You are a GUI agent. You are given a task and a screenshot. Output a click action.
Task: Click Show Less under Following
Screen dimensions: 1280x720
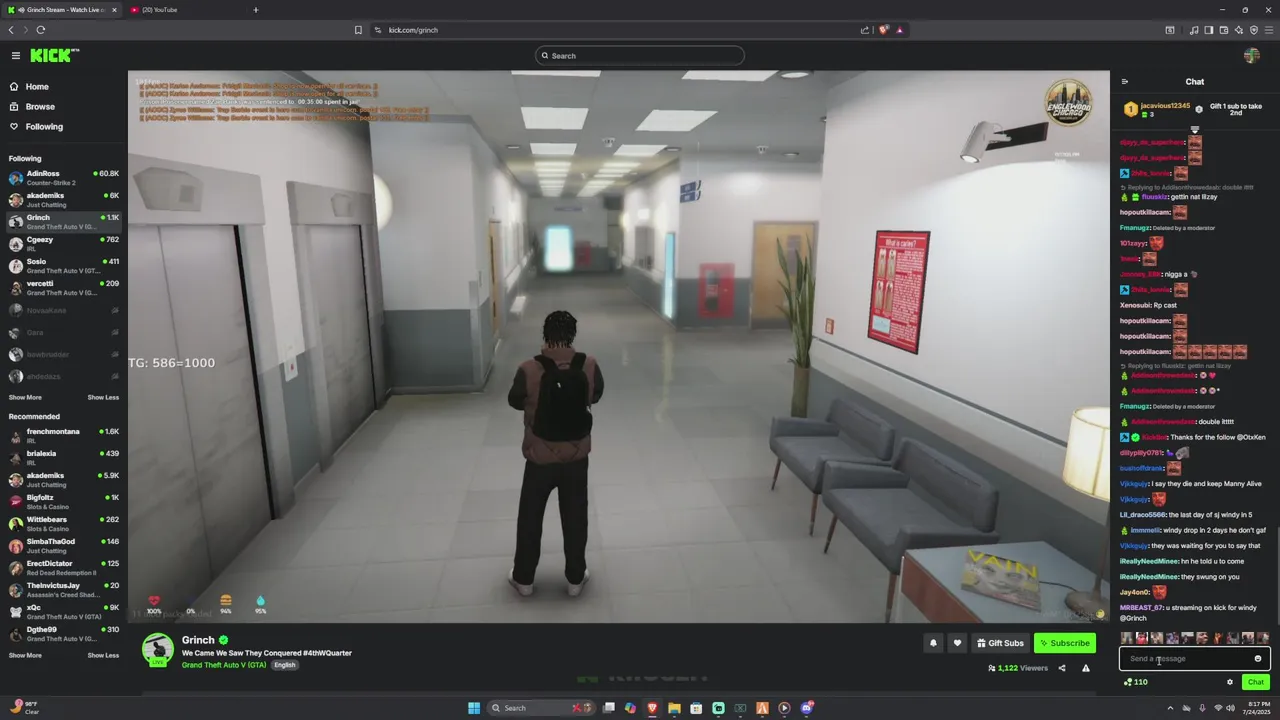coord(103,397)
